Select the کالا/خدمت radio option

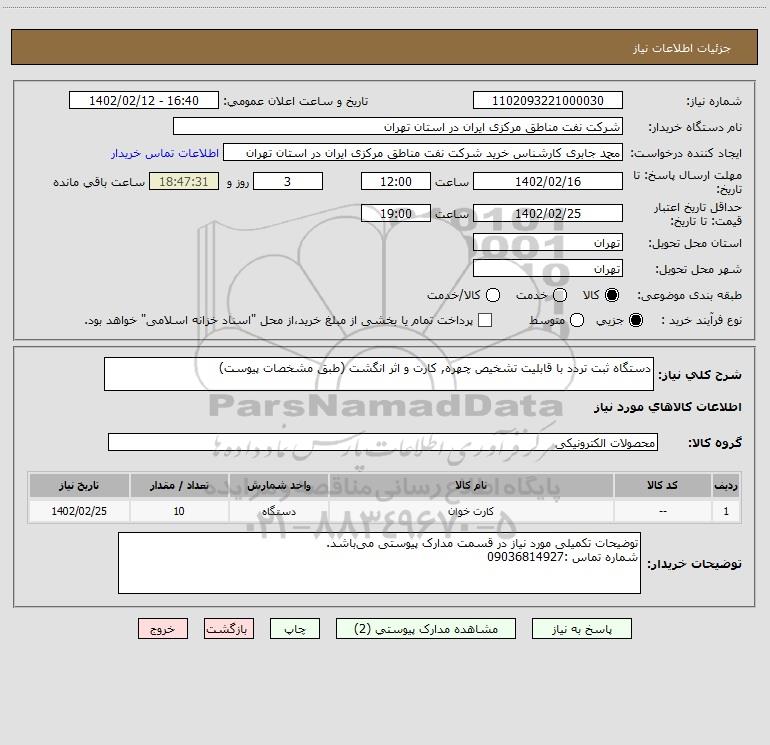coord(493,295)
